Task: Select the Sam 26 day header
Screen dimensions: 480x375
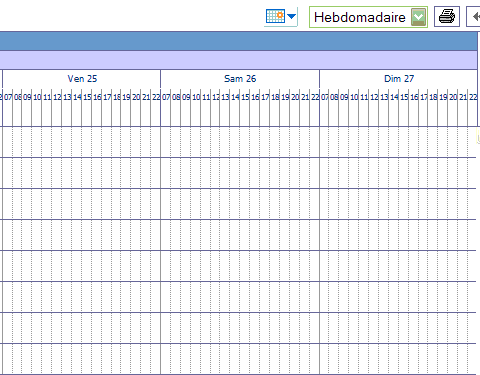Action: point(240,79)
